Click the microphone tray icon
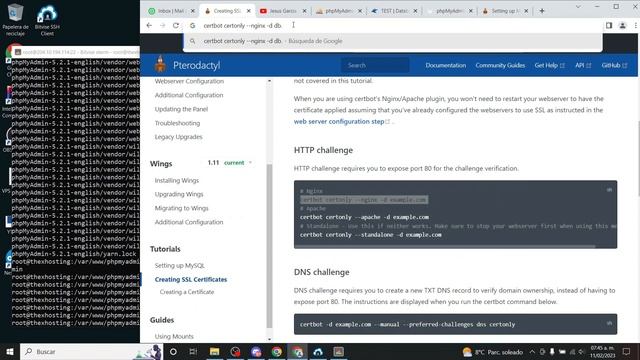640x360 pixels. (552, 351)
